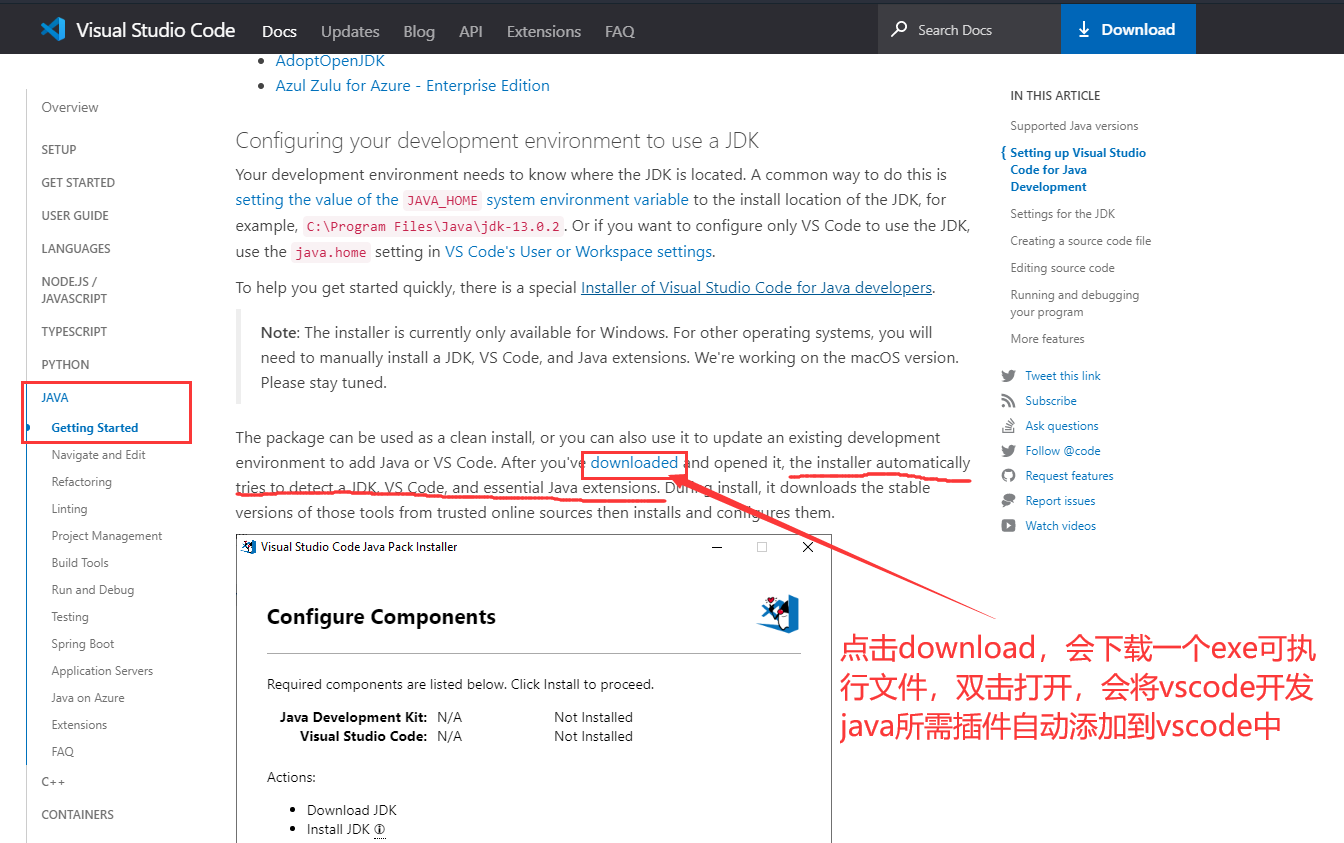Click the Tweet this link bird icon

click(1009, 375)
